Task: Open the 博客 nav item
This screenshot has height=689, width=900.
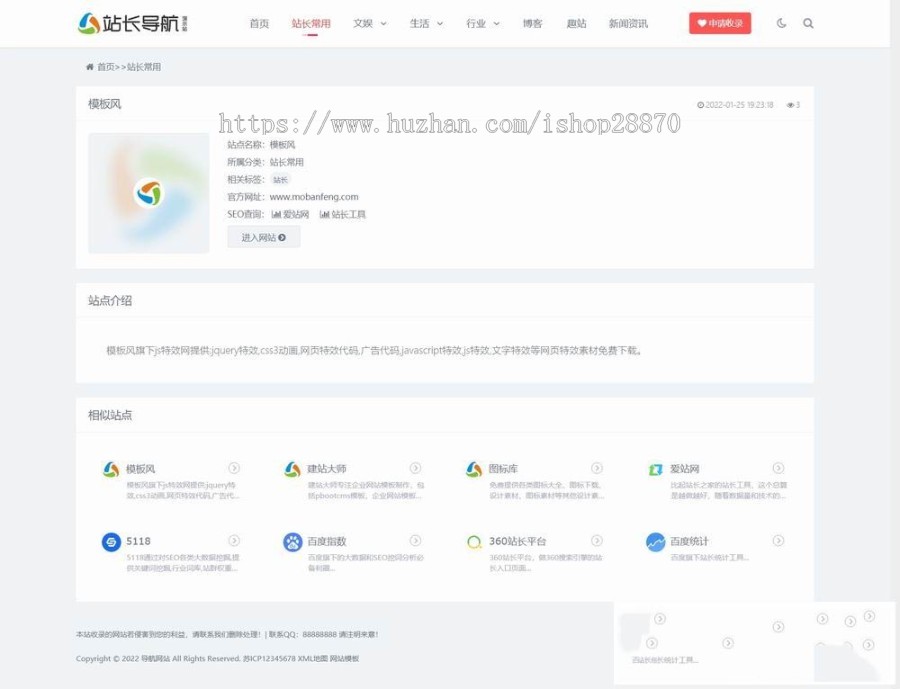Action: pos(532,24)
